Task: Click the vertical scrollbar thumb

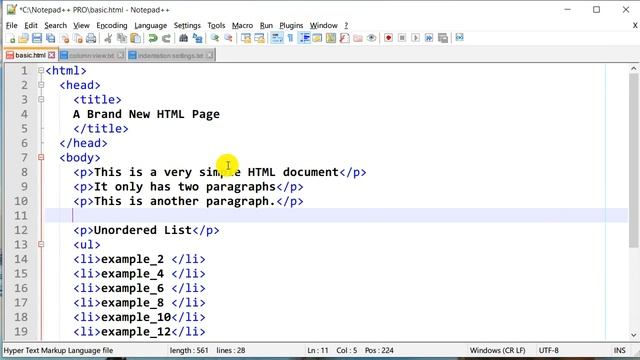Action: tap(633, 160)
